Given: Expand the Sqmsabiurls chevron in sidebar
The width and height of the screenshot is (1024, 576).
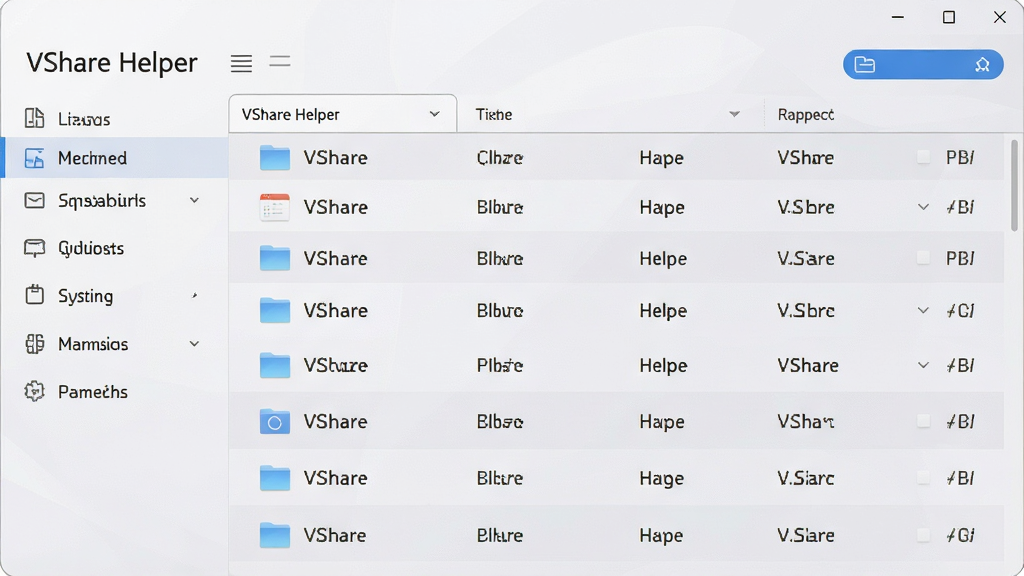Looking at the screenshot, I should pos(194,200).
